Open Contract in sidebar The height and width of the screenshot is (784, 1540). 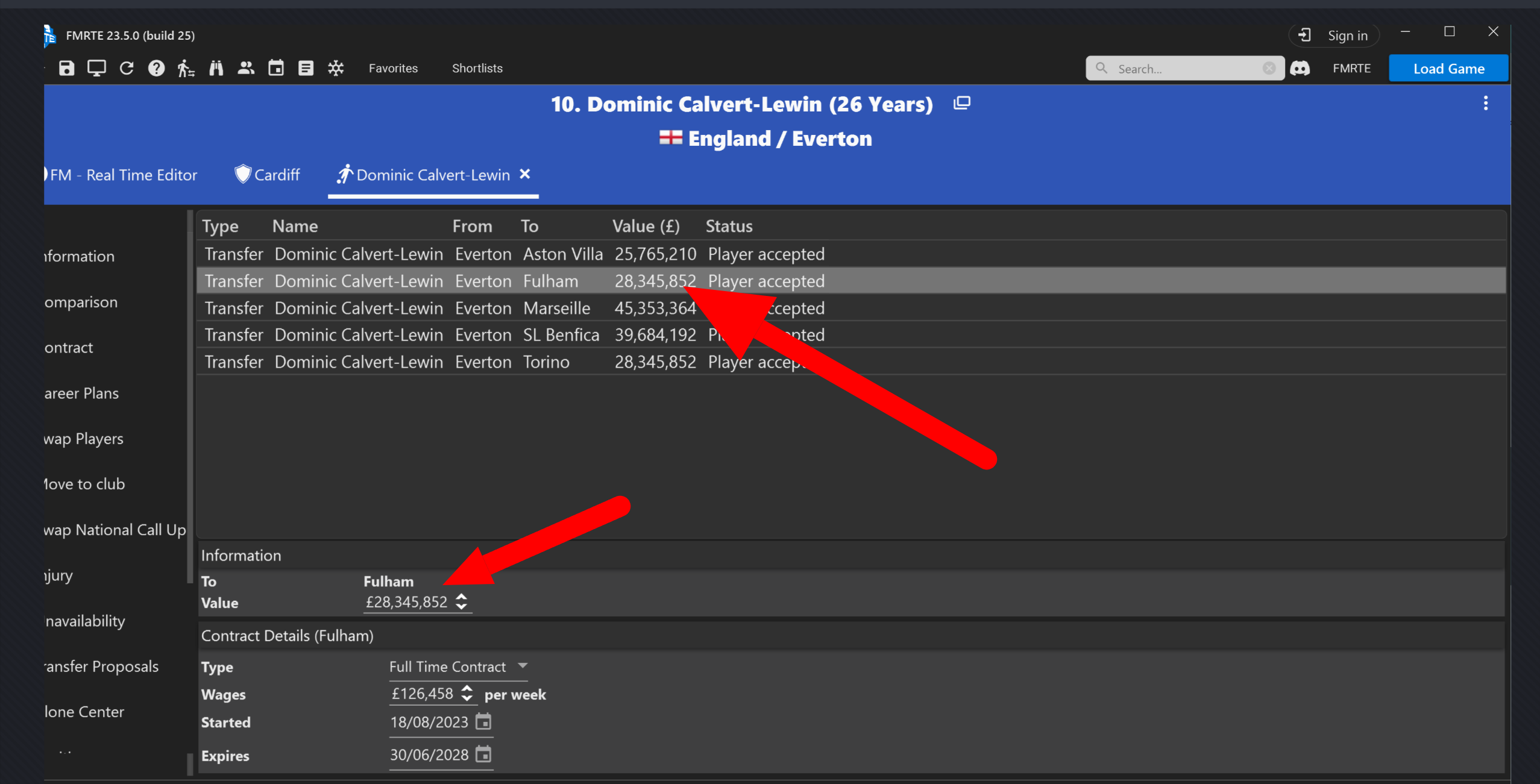coord(69,348)
